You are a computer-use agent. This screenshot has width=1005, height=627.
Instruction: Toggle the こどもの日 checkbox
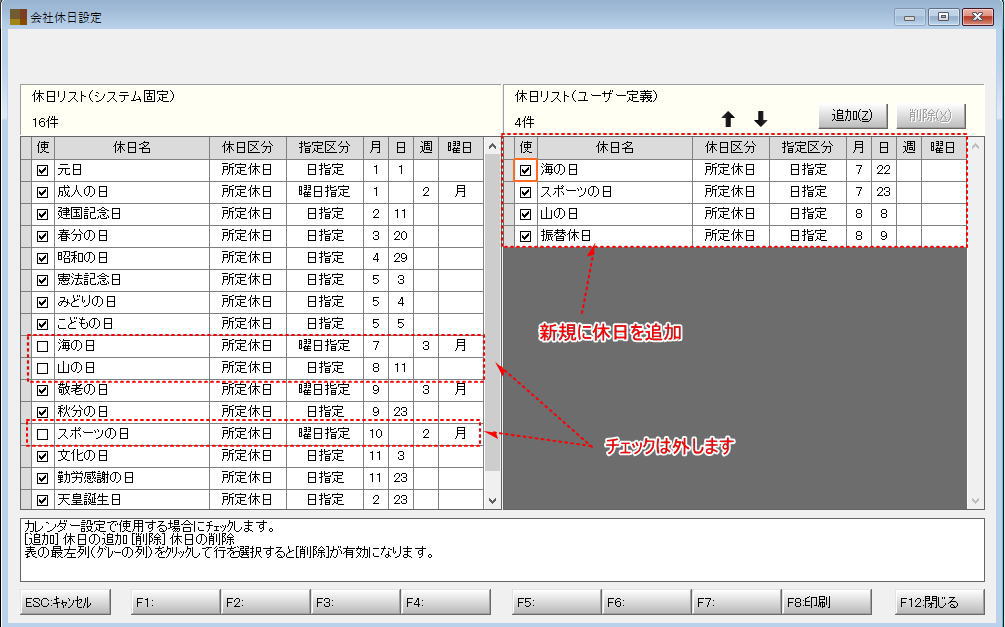(42, 324)
